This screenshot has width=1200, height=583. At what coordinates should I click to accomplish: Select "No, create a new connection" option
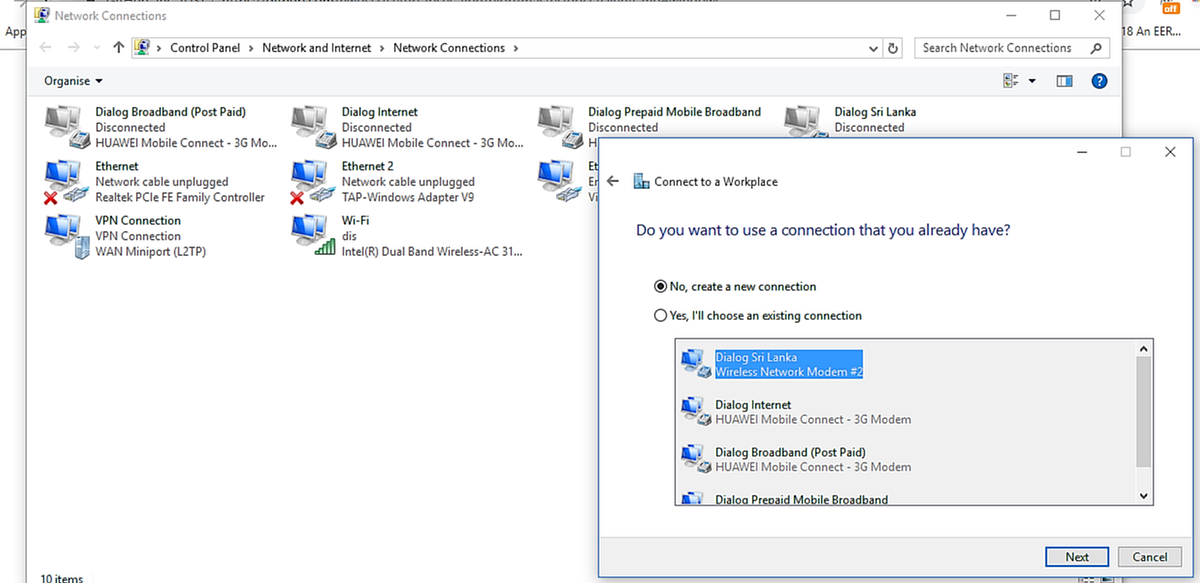pos(660,286)
